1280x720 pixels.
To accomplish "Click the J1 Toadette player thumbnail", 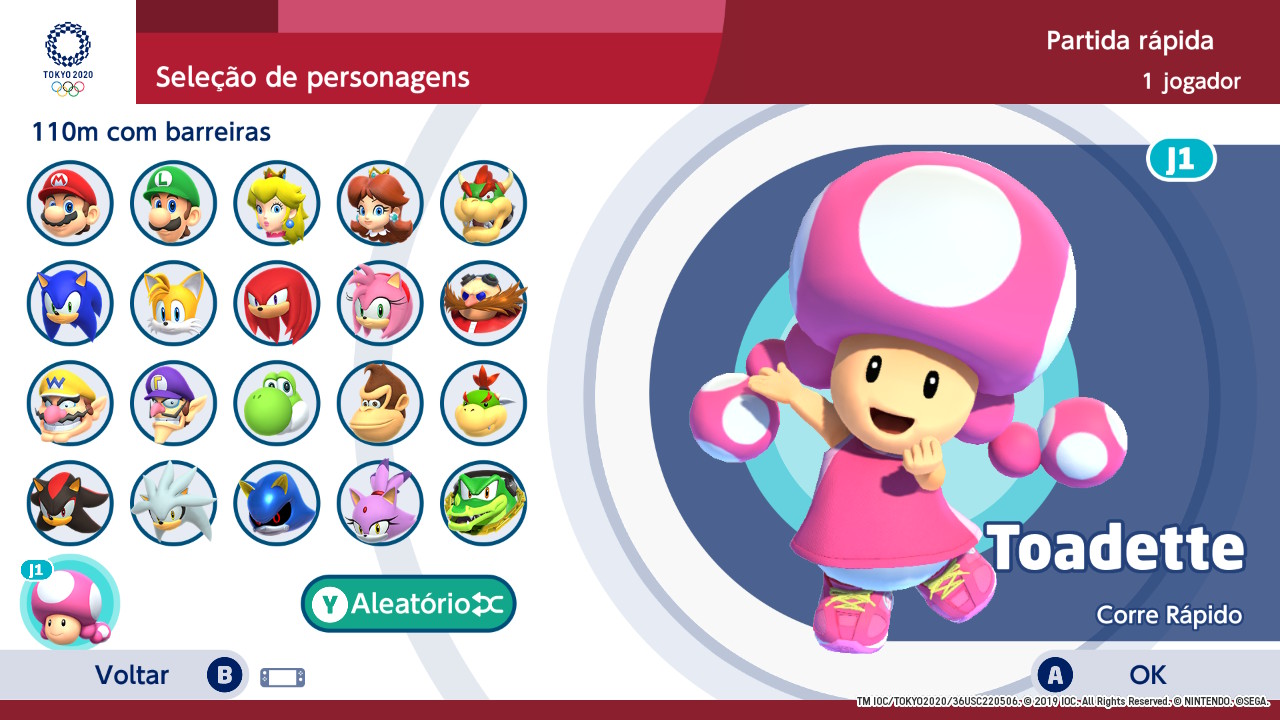I will 69,603.
